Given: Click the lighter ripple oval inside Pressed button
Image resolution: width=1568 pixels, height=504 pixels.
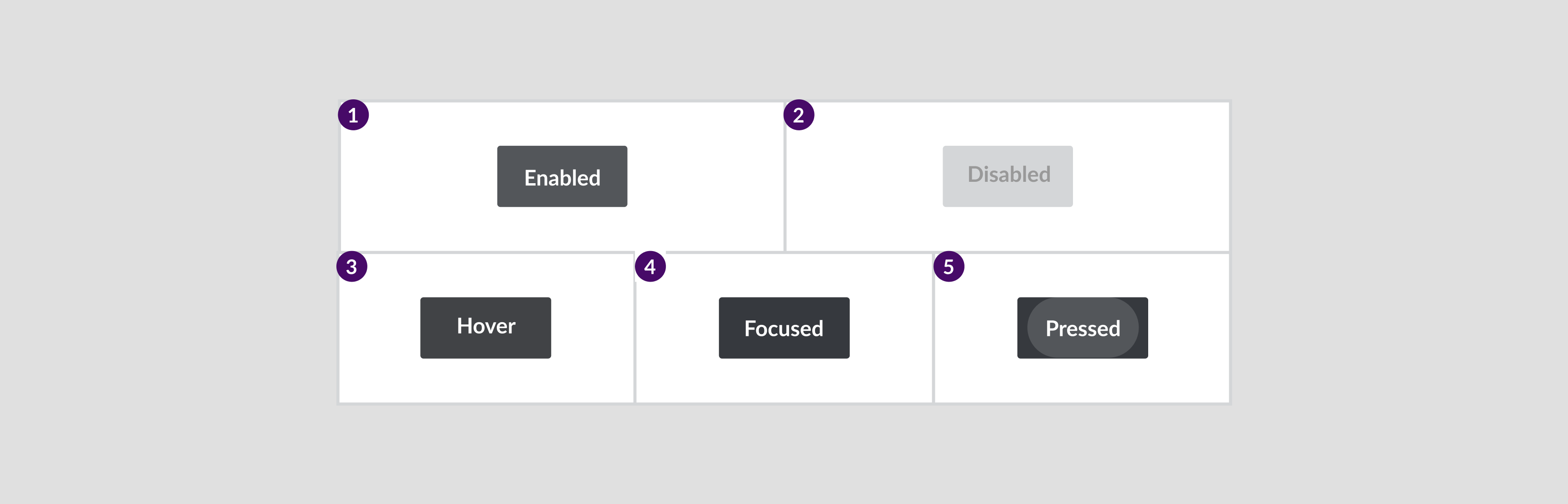Looking at the screenshot, I should [x=1082, y=328].
